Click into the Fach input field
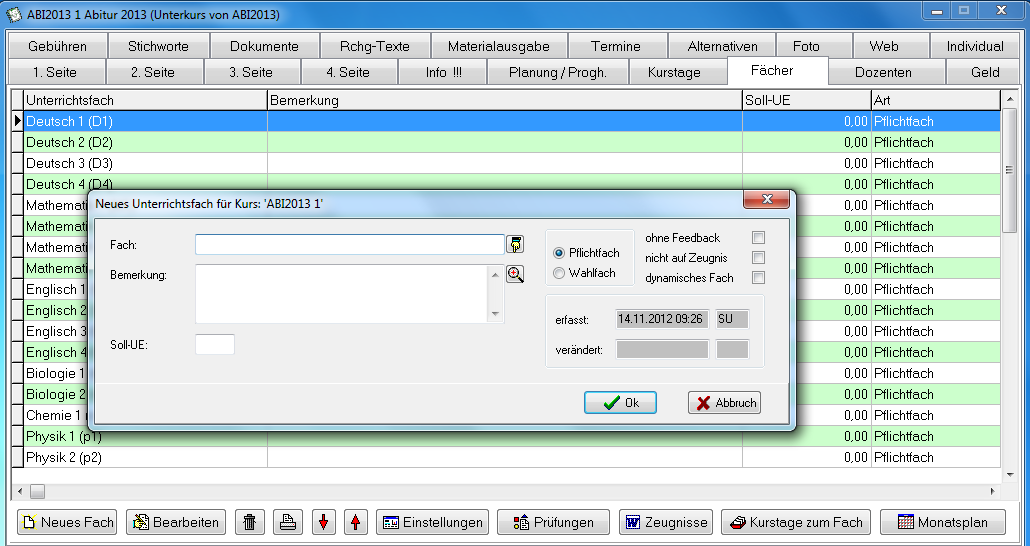The height and width of the screenshot is (546, 1030). coord(349,244)
